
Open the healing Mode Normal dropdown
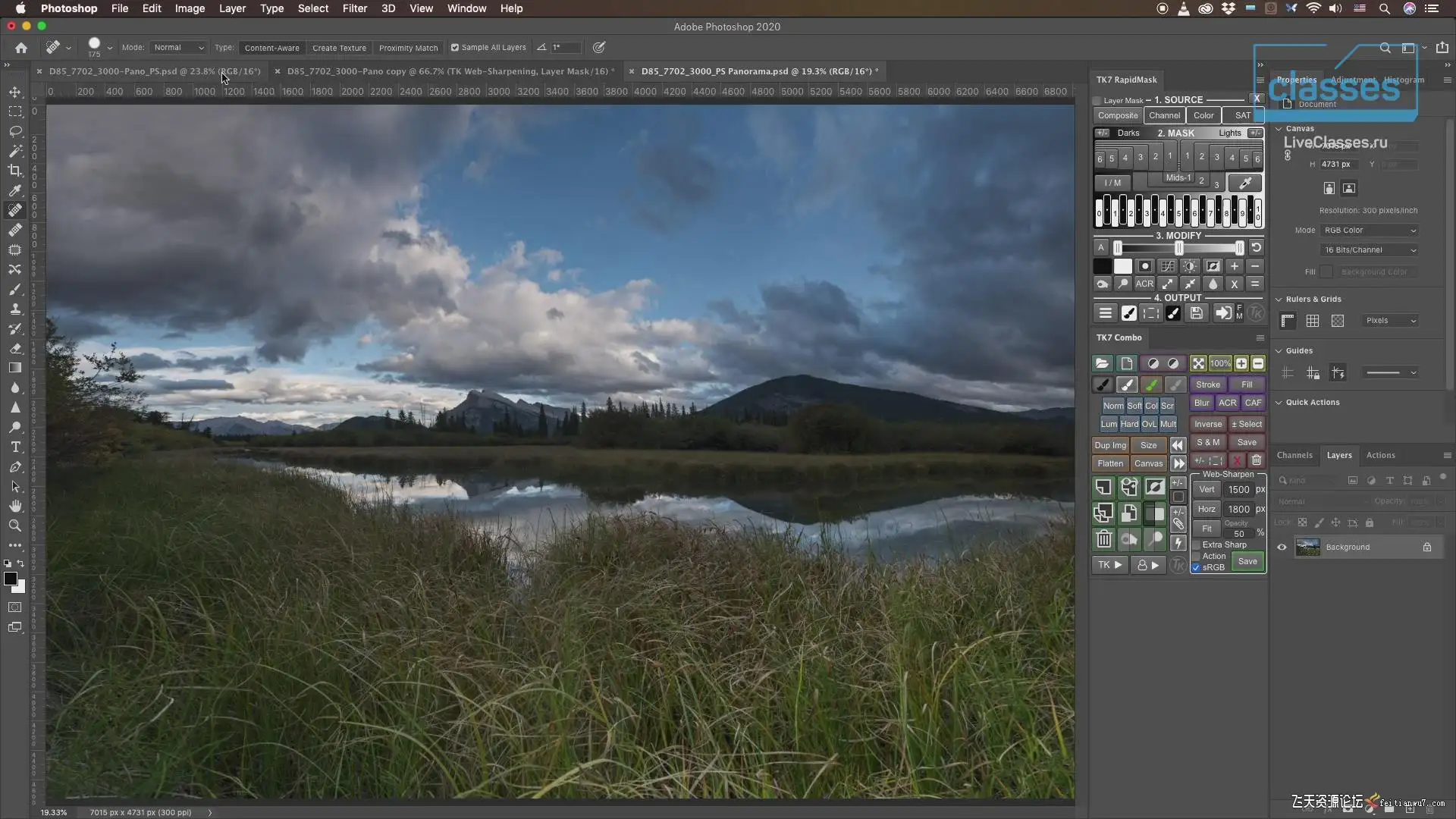178,48
